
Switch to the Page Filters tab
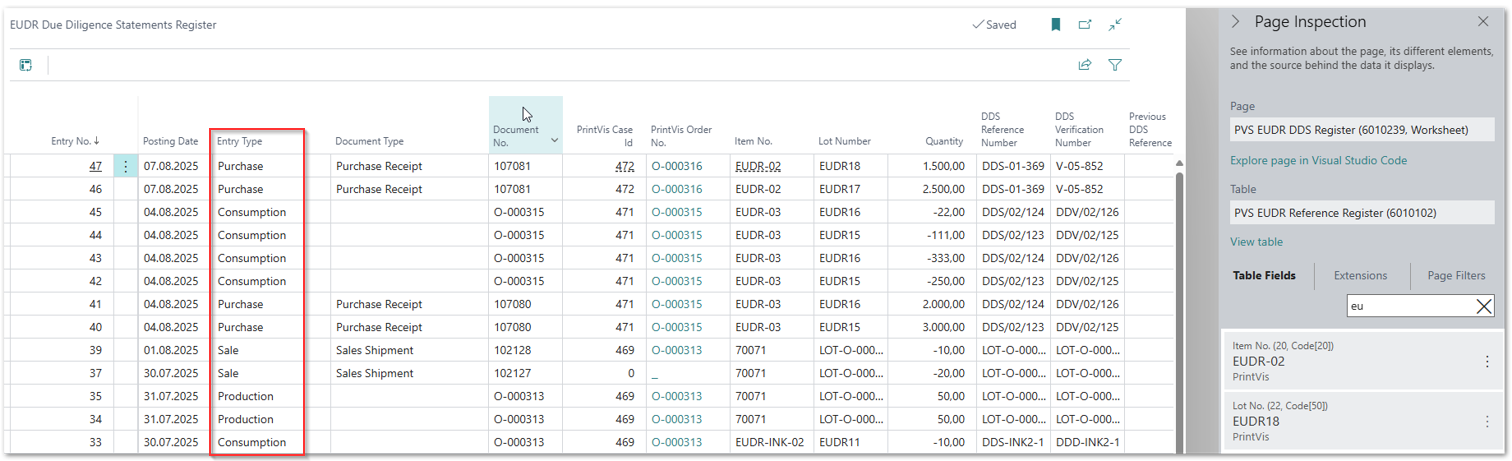pos(1456,275)
